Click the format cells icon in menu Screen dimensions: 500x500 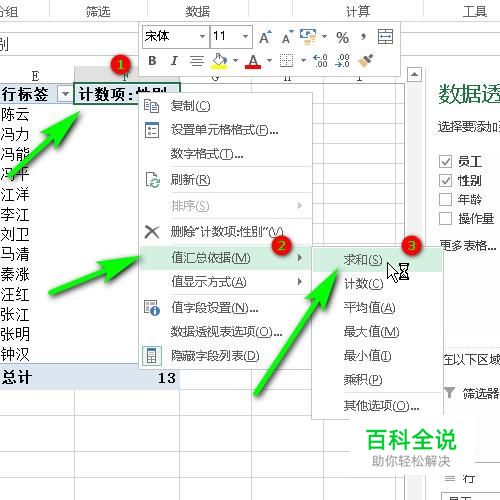pyautogui.click(x=152, y=130)
